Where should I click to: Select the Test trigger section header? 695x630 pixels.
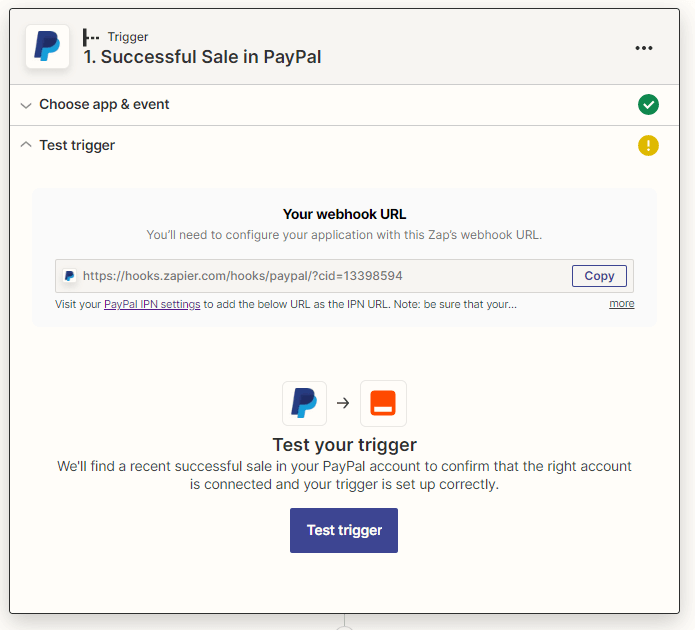tap(77, 145)
